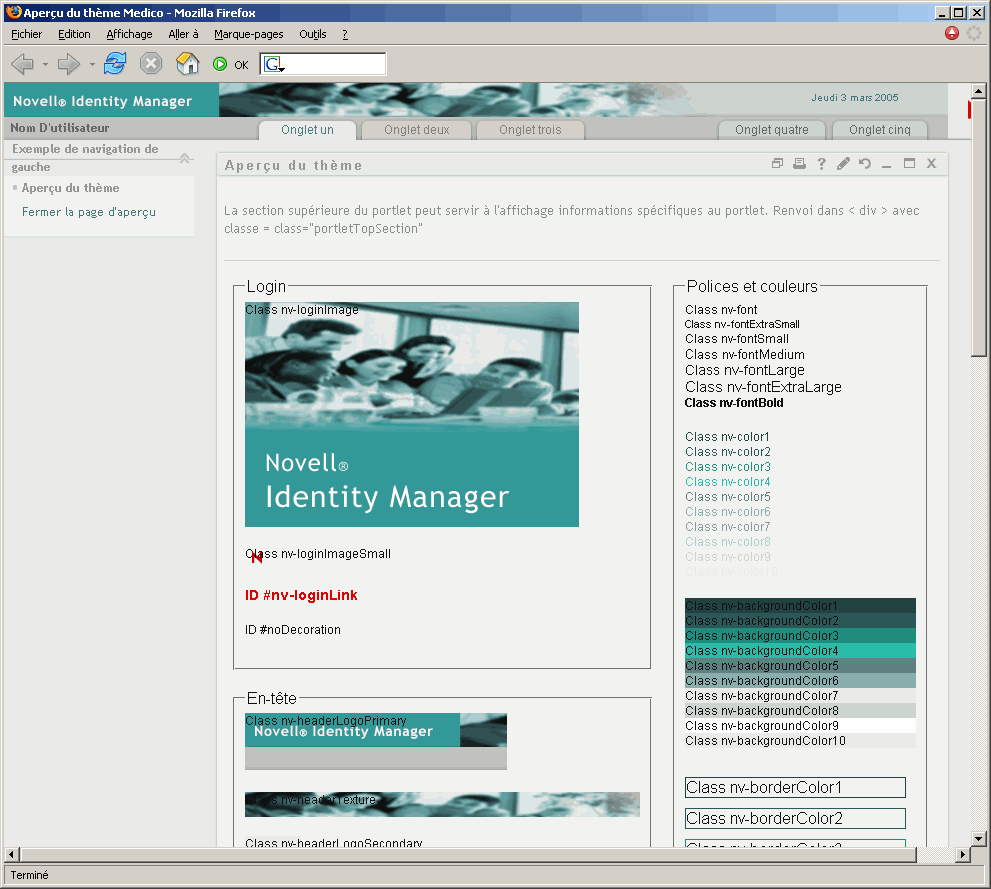This screenshot has height=889, width=991.
Task: Click the red update notification icon
Action: pyautogui.click(x=952, y=33)
